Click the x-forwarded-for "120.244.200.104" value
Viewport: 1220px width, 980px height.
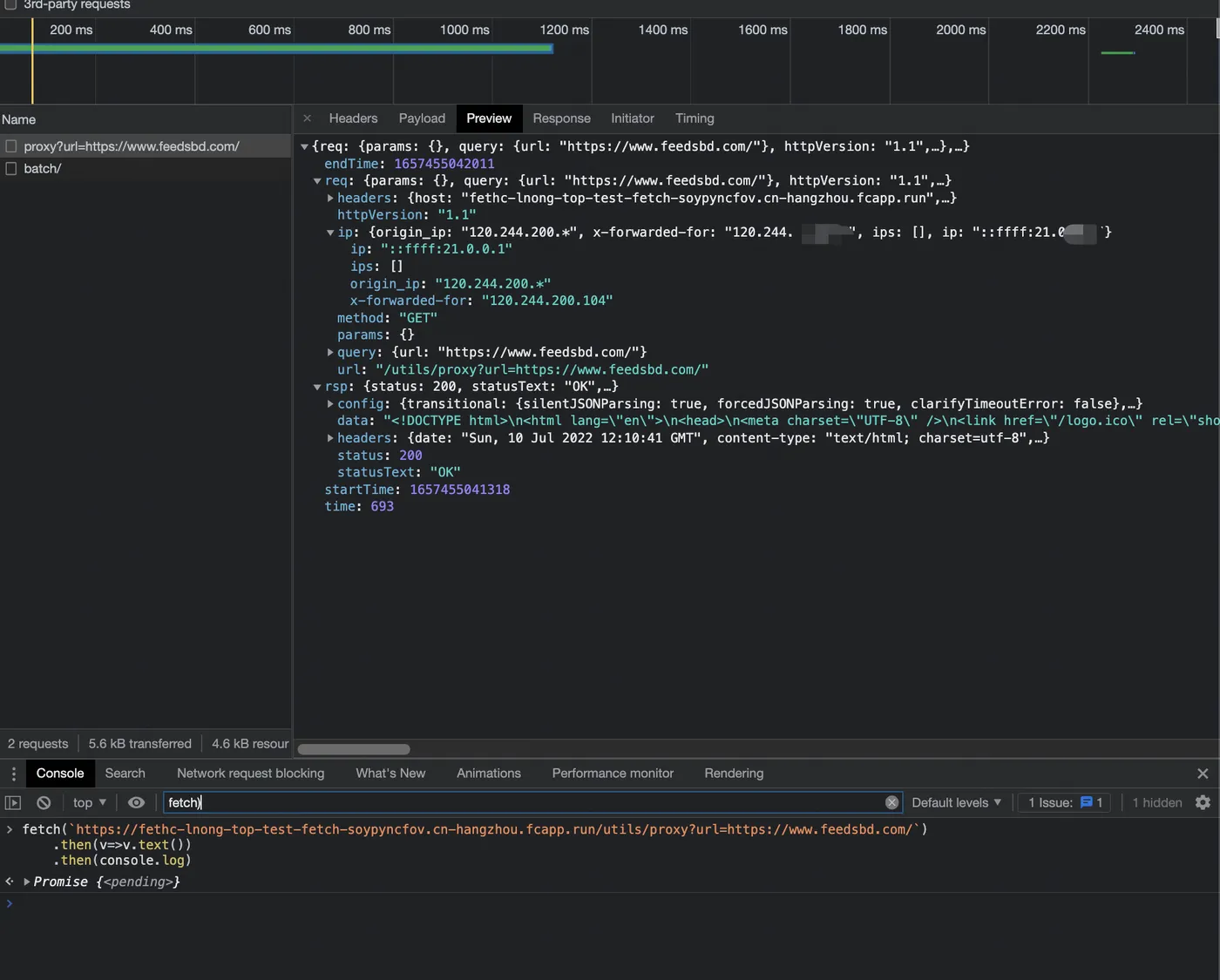pyautogui.click(x=547, y=301)
